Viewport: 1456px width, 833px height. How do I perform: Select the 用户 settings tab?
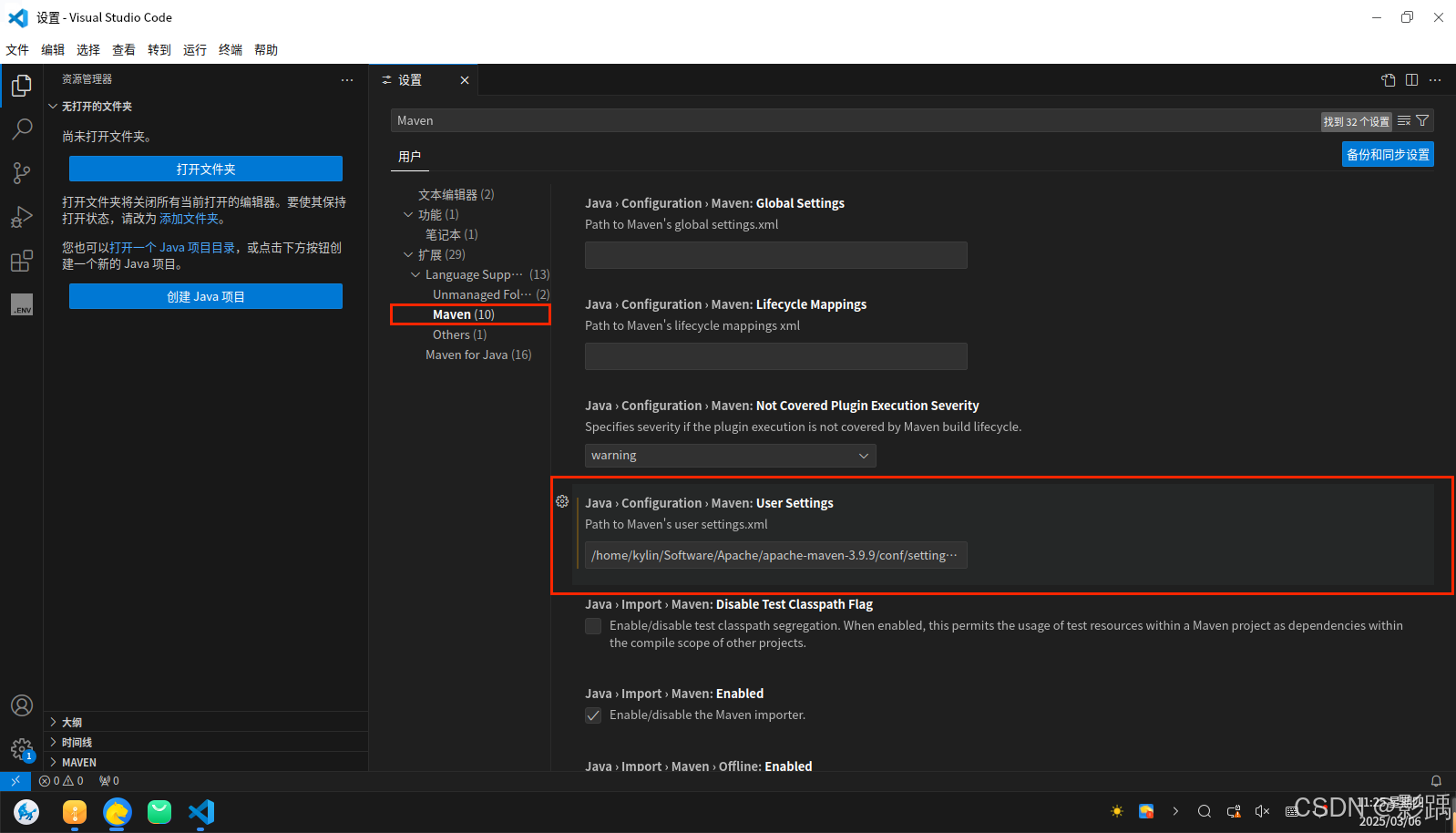point(409,157)
